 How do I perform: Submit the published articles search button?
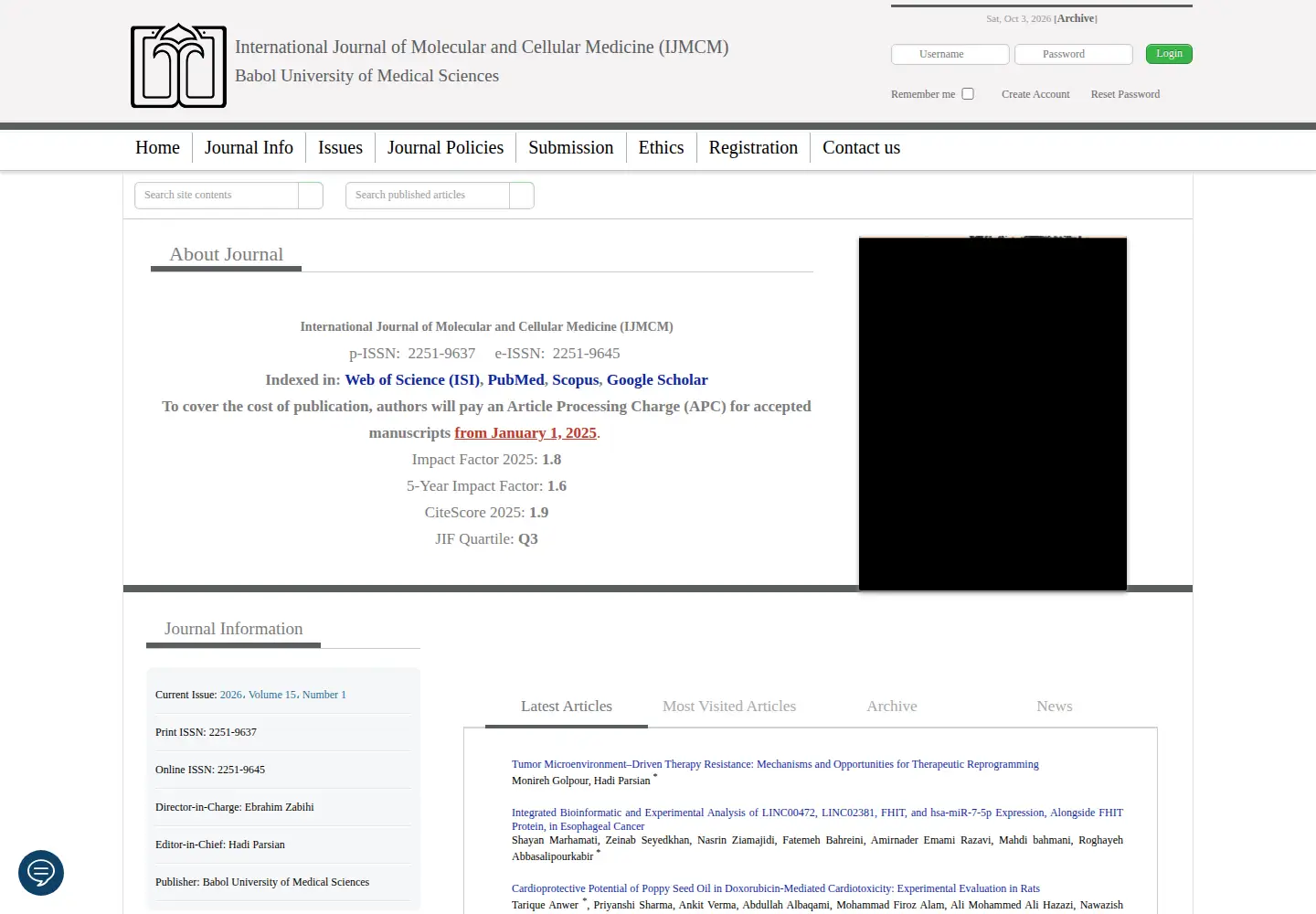[x=522, y=196]
